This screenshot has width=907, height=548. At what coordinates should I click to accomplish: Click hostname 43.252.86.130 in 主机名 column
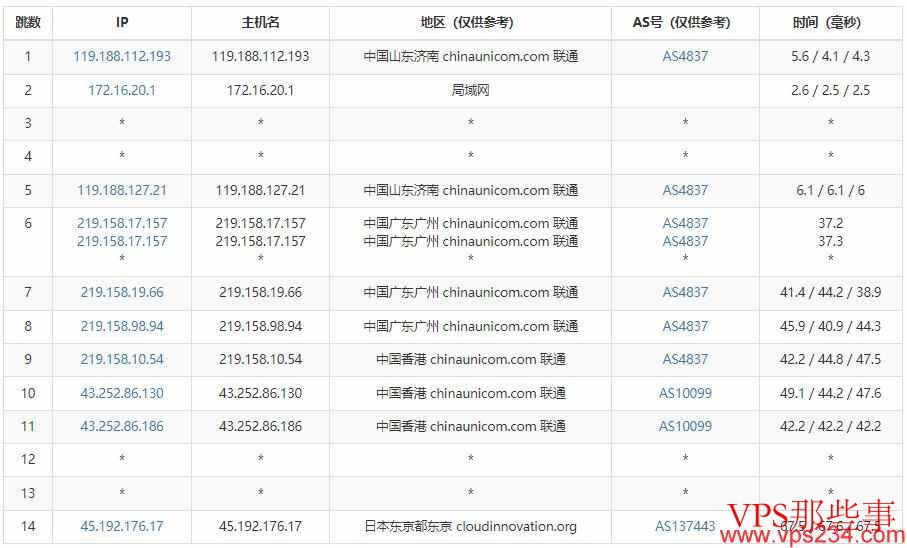tap(260, 393)
